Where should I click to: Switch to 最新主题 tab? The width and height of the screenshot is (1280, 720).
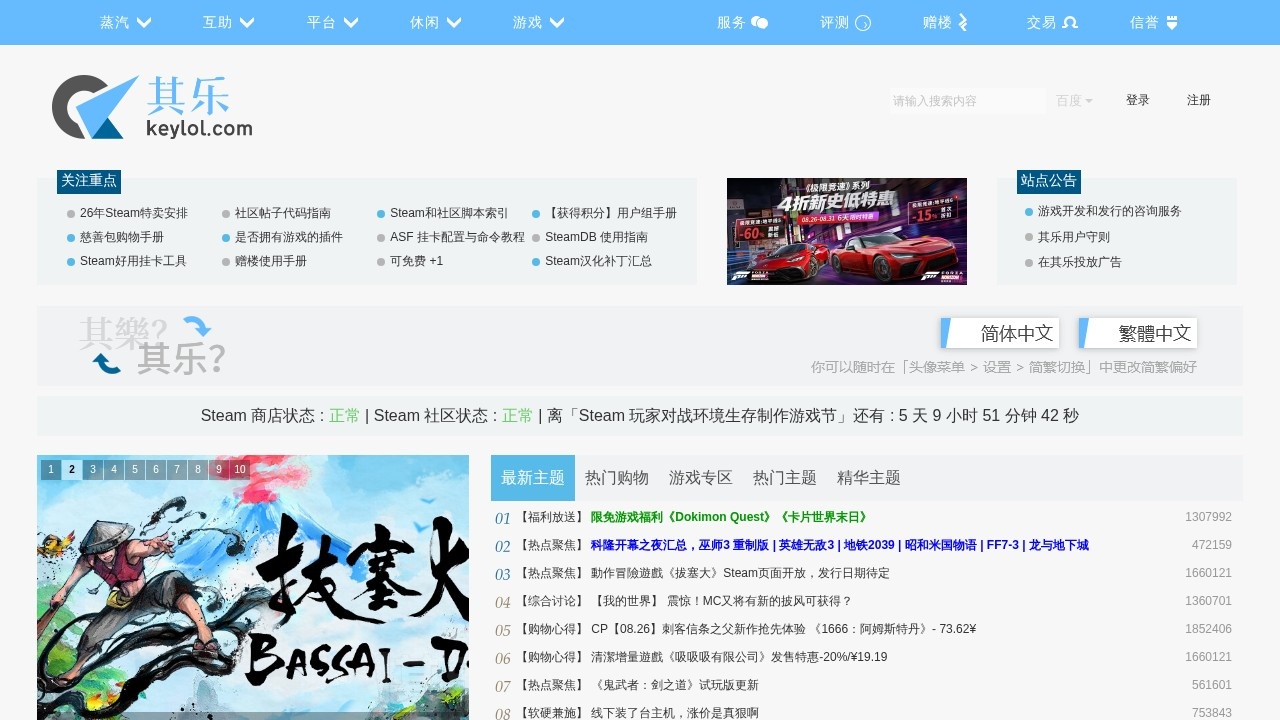tap(533, 478)
